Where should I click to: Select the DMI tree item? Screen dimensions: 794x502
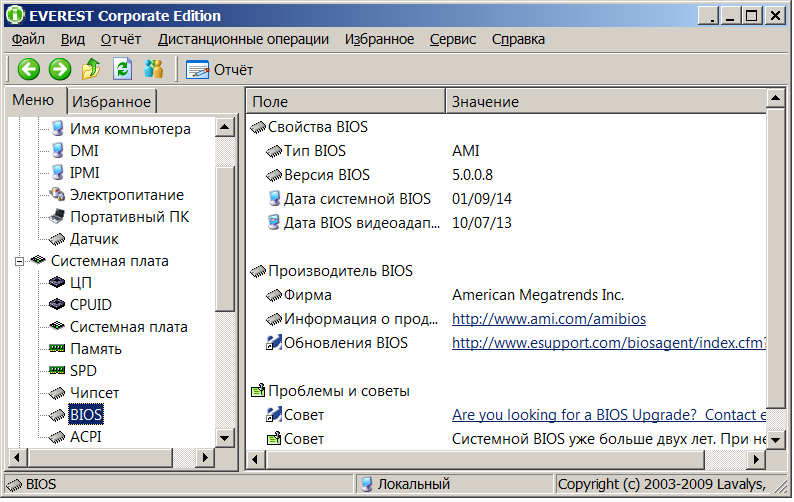click(84, 150)
